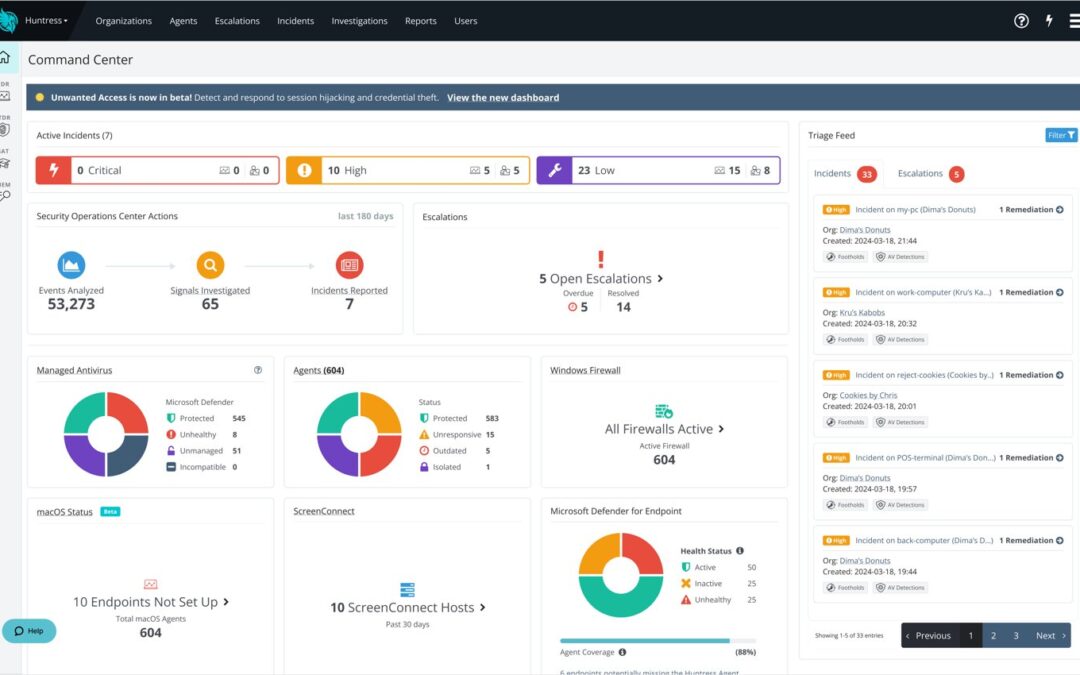Viewport: 1080px width, 675px height.
Task: Click the Protected shield icon in Agents status
Action: tap(424, 418)
